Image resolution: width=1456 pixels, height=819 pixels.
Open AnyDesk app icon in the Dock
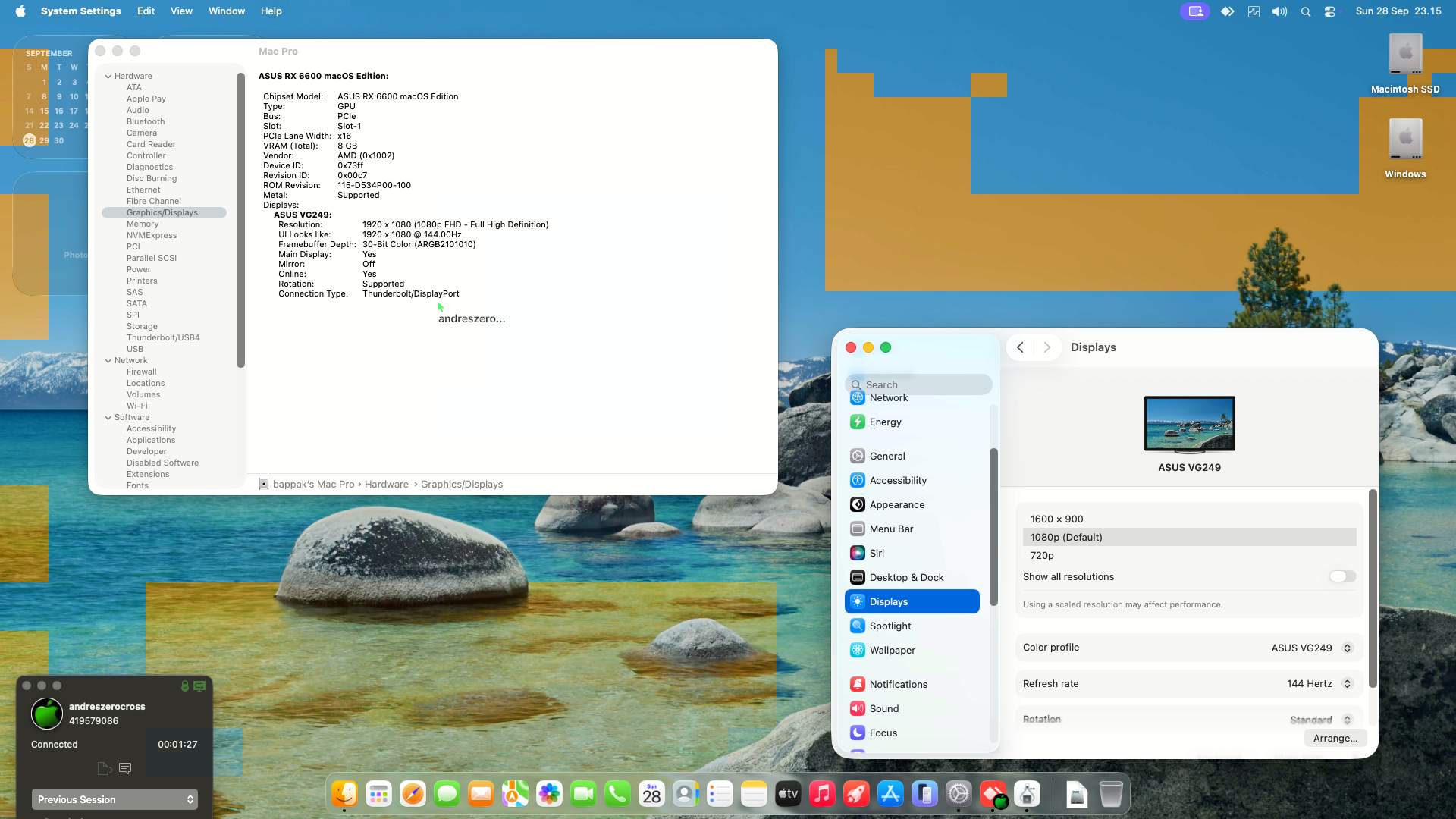(993, 794)
